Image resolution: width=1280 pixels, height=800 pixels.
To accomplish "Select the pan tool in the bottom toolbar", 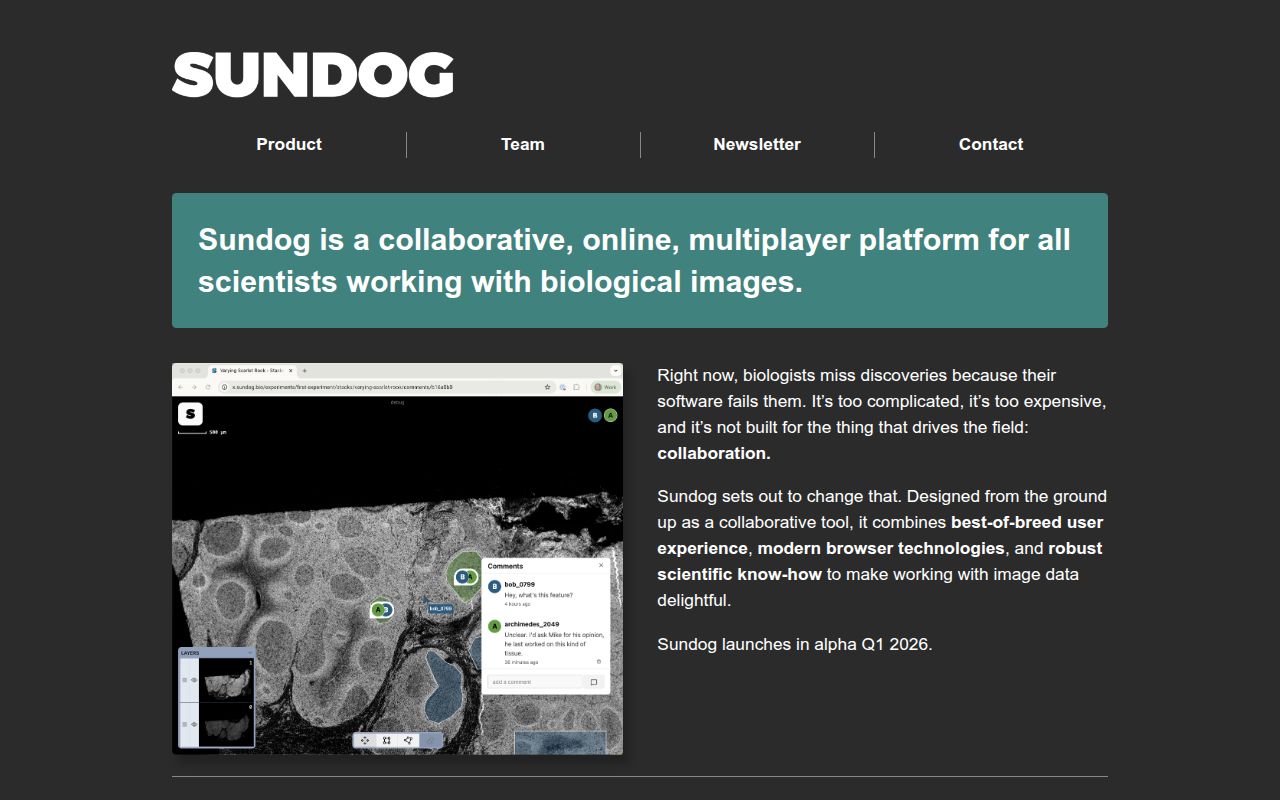I will click(x=364, y=740).
